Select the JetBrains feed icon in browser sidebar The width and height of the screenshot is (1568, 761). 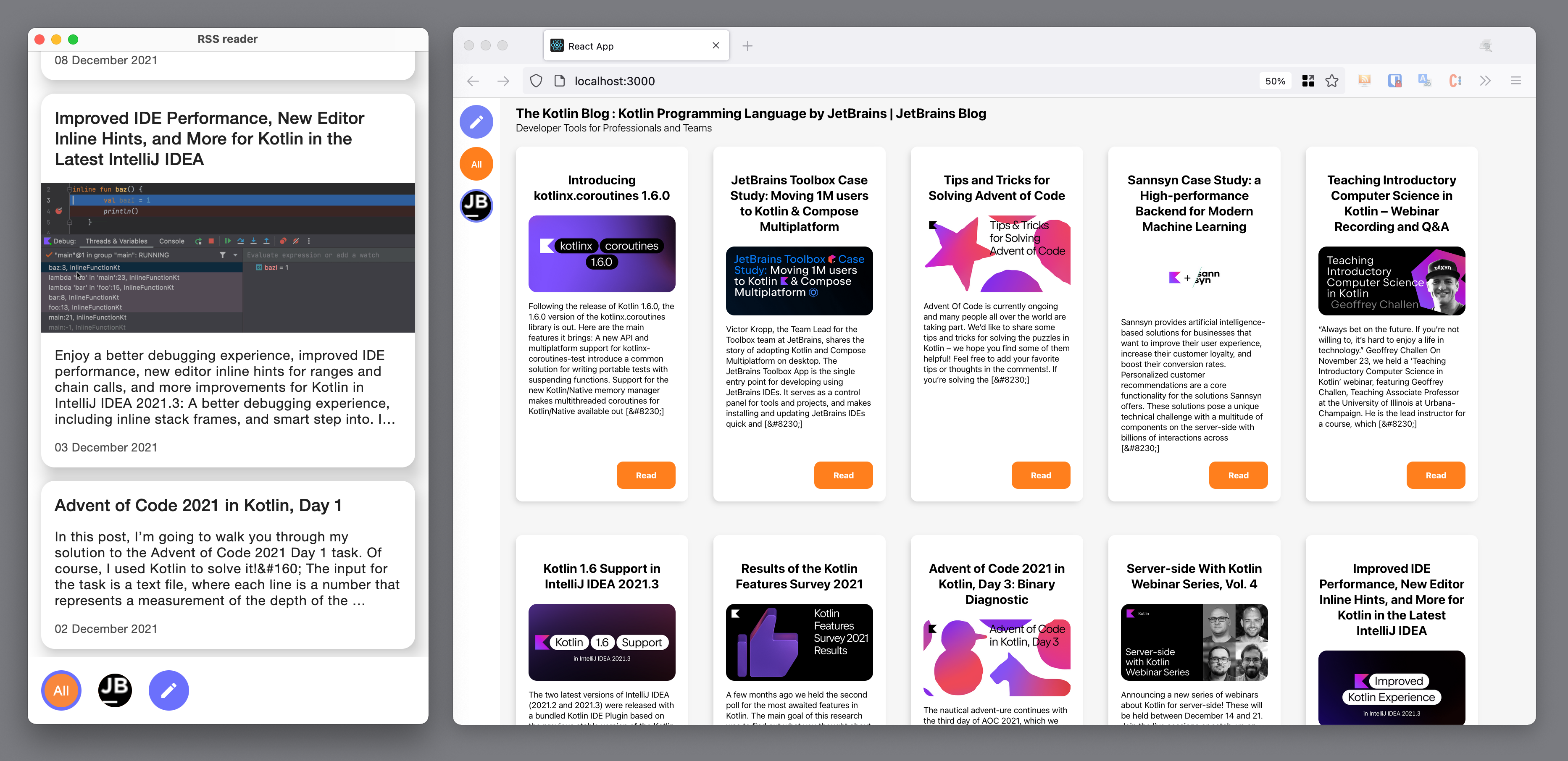tap(476, 206)
